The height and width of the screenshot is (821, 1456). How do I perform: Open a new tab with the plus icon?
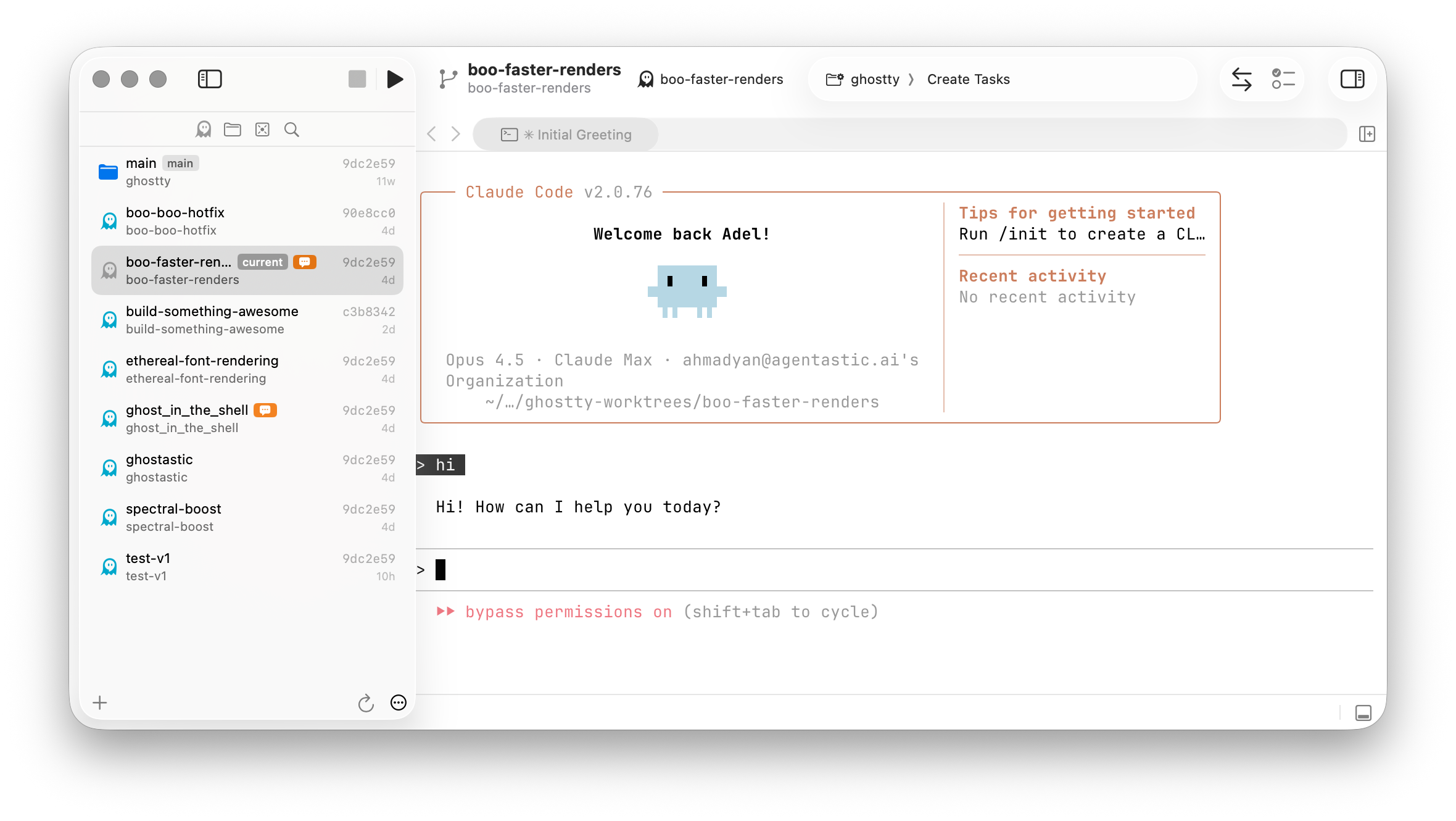[x=1367, y=133]
